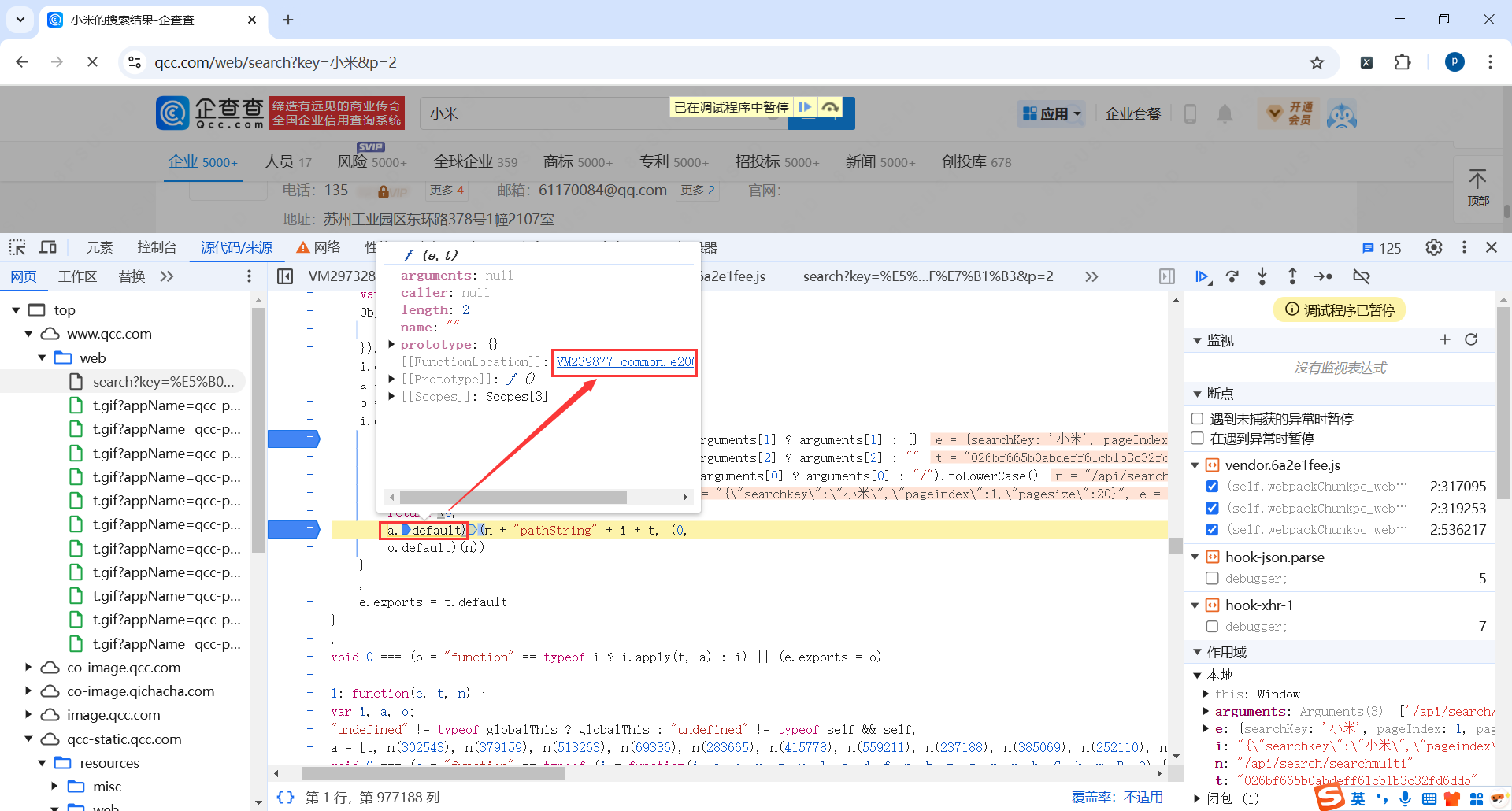The image size is (1512, 811).
Task: Collapse the 作用域 scope section
Action: point(1197,652)
